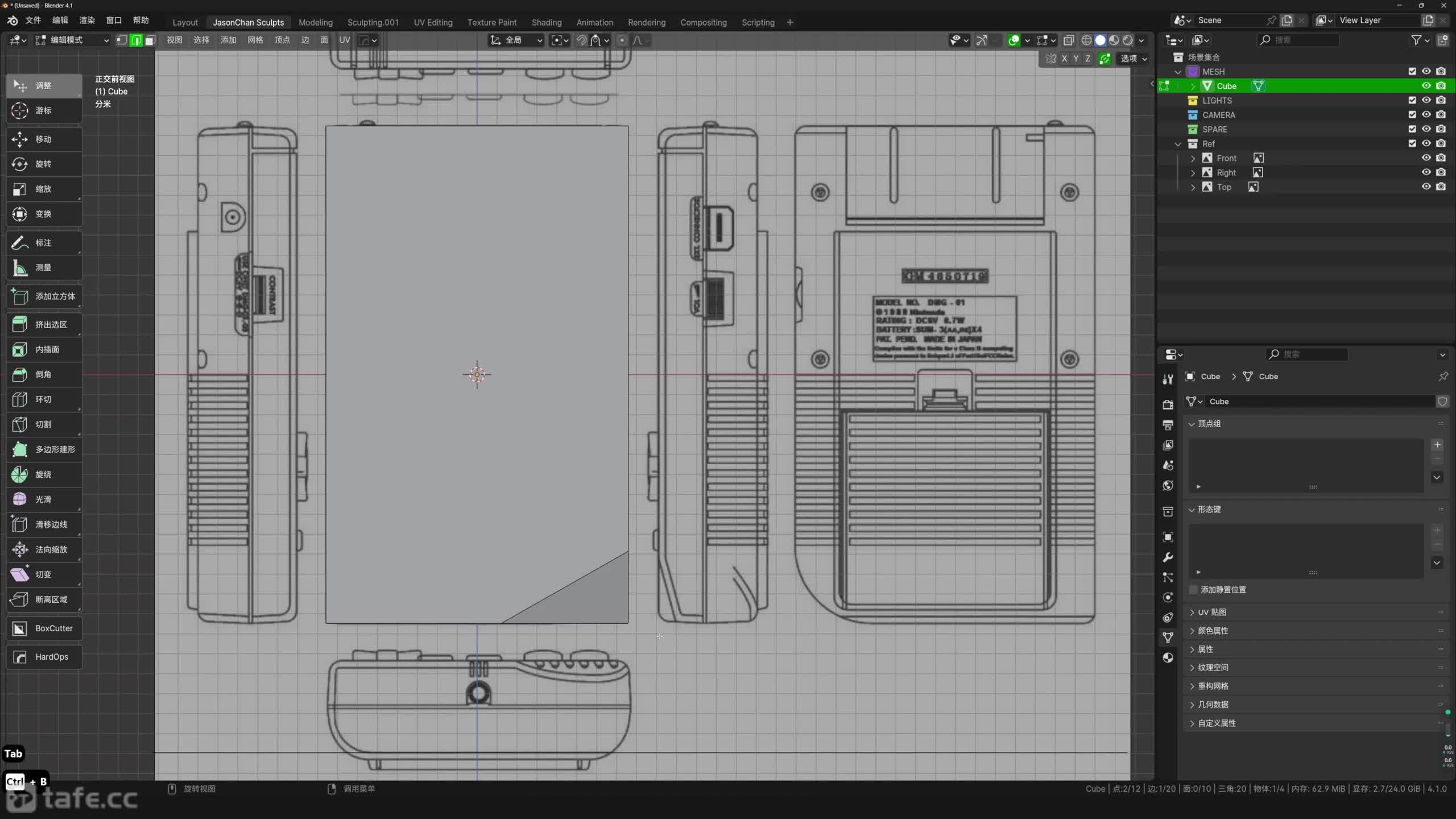Select solid viewport shading mode
The width and height of the screenshot is (1456, 819).
[1101, 40]
